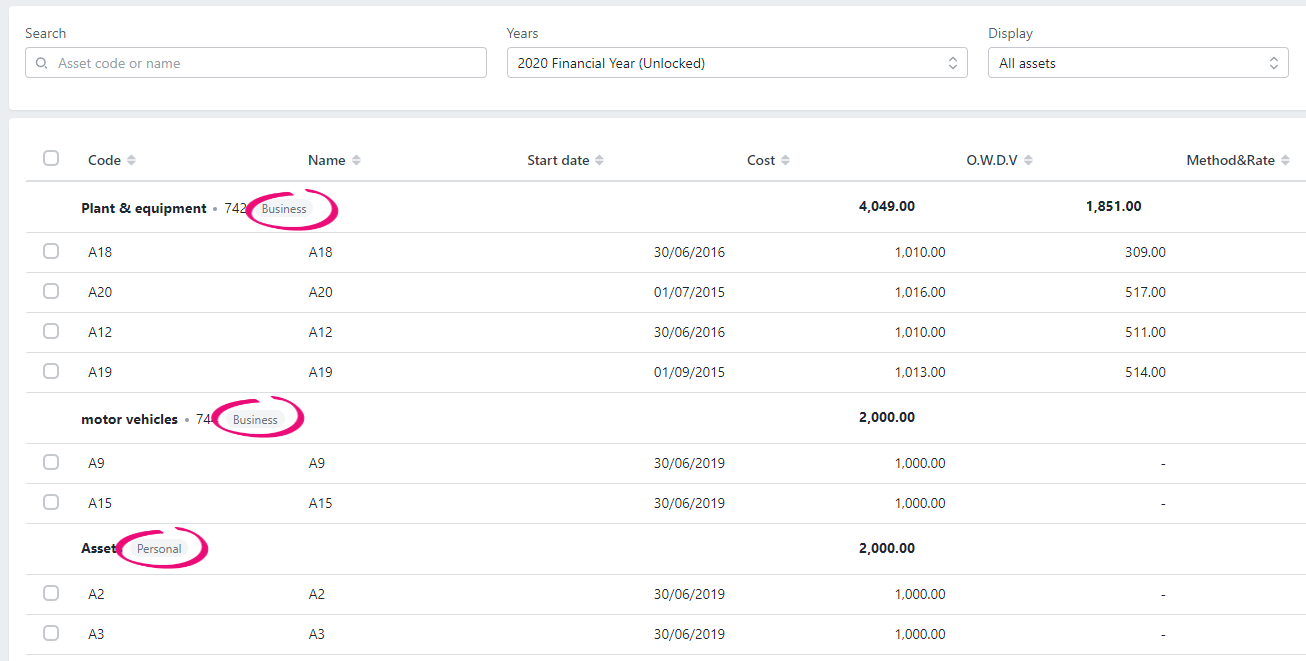Select the motor vehicles group header
The height and width of the screenshot is (661, 1306).
point(129,419)
